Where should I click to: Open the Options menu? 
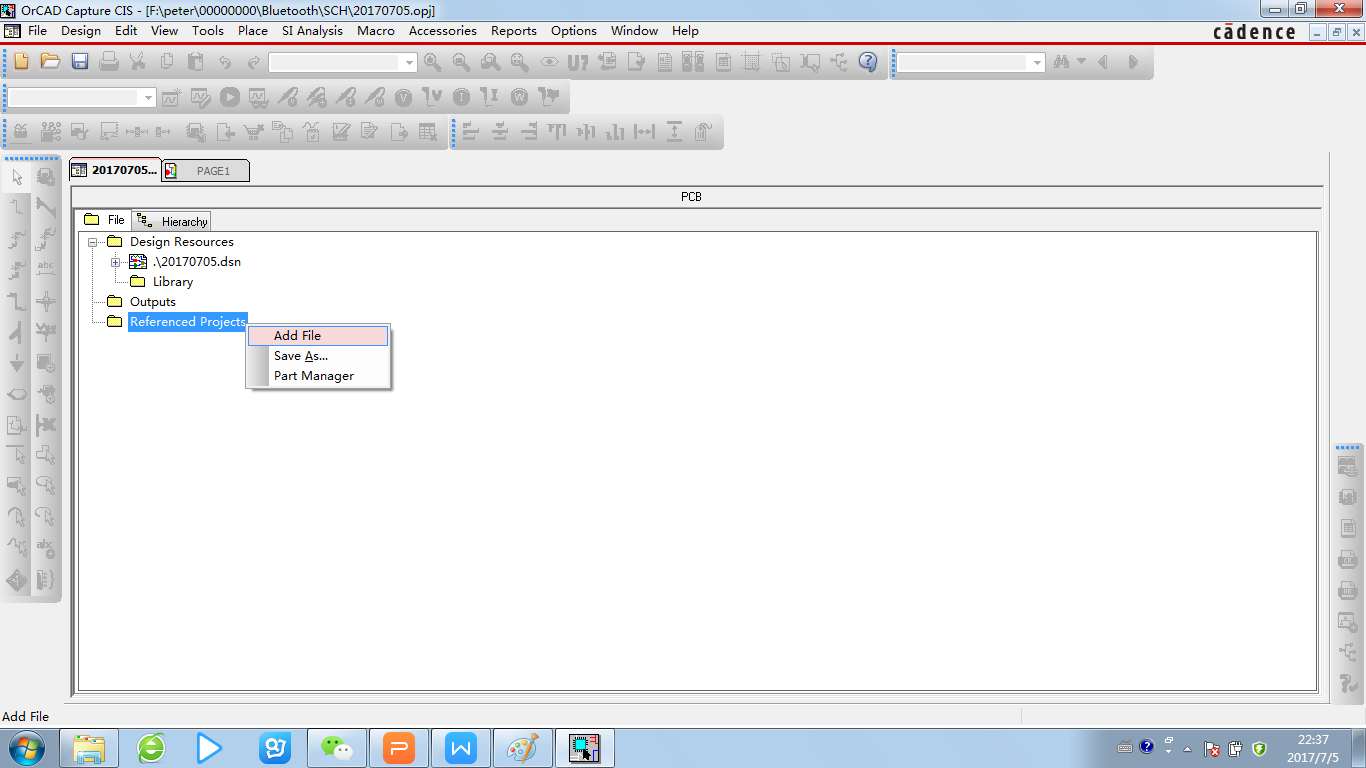(x=574, y=31)
